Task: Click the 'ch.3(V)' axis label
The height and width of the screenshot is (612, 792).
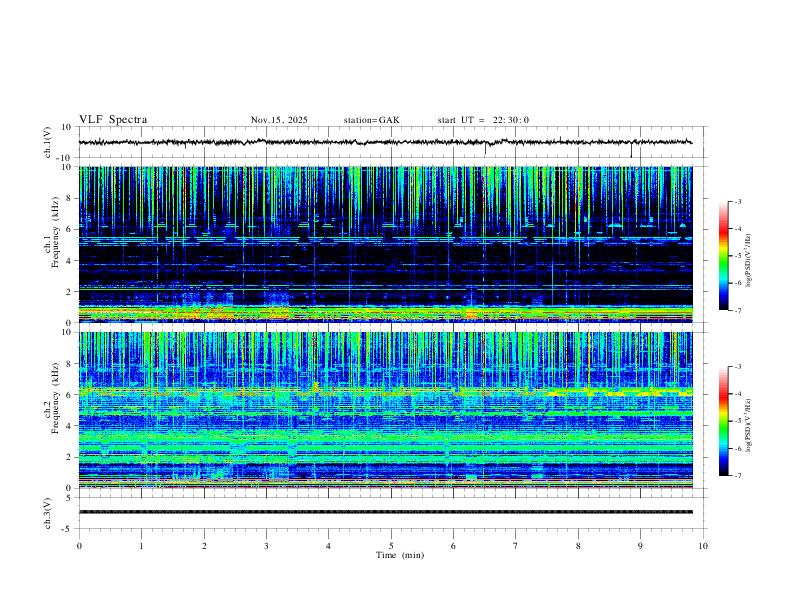Action: [48, 514]
